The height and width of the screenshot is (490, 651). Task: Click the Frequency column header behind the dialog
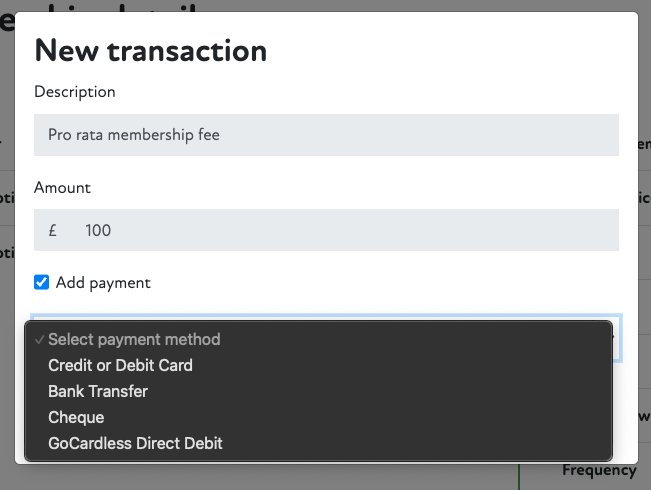coord(598,470)
